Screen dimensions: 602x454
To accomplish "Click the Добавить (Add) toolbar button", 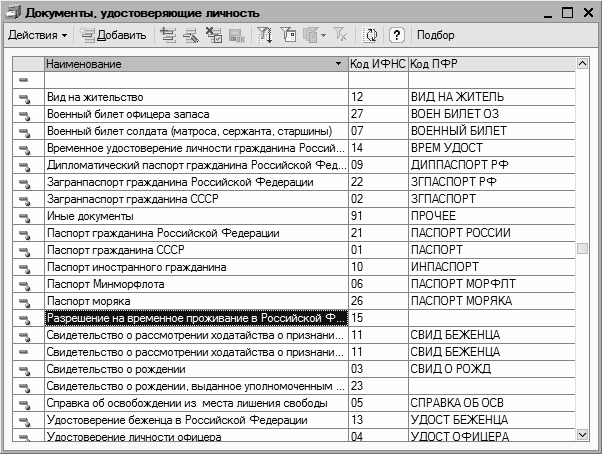I will coord(114,35).
